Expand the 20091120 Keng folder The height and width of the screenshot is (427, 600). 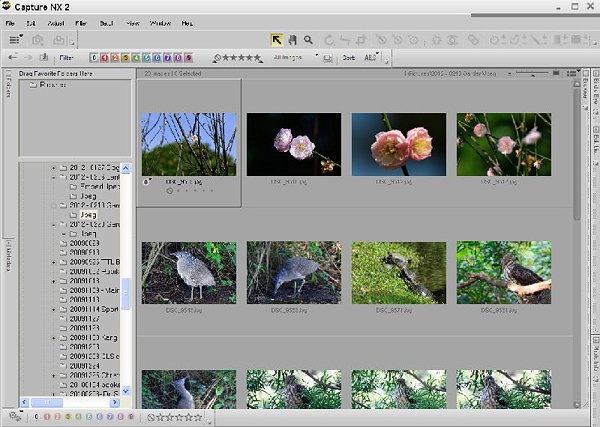pos(54,338)
